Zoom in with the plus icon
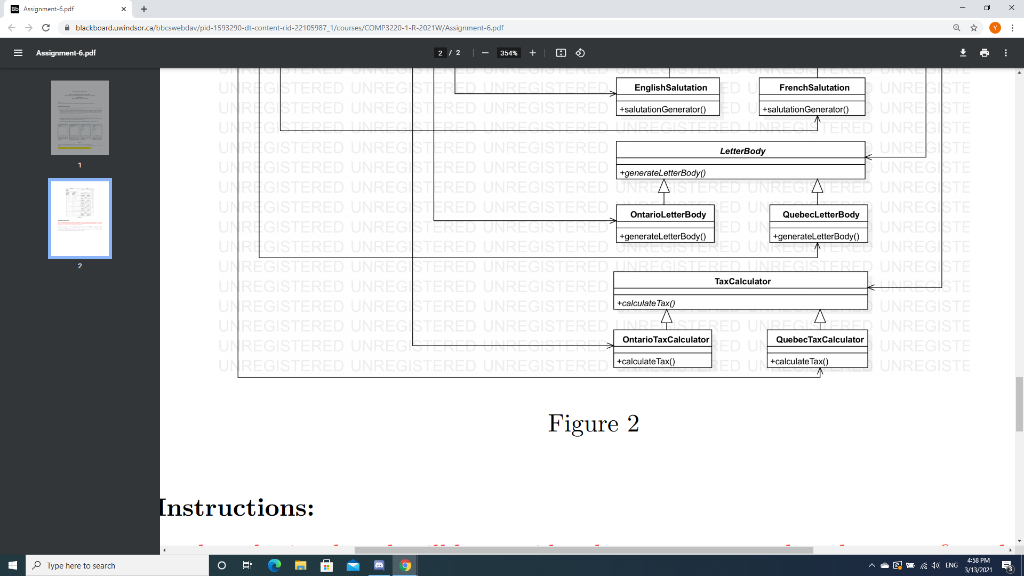Image resolution: width=1024 pixels, height=576 pixels. (530, 53)
